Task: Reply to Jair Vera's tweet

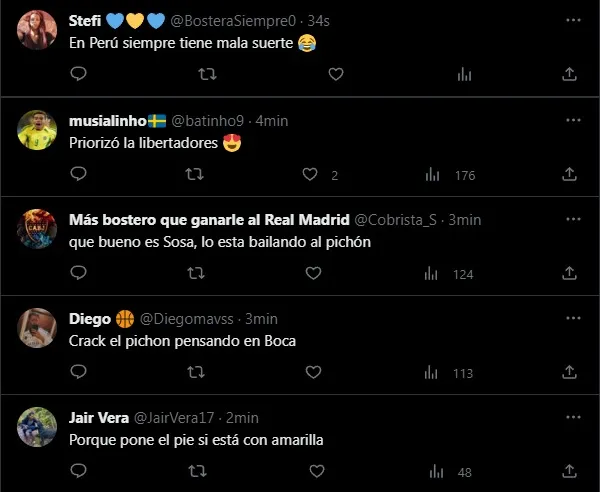Action: [79, 471]
